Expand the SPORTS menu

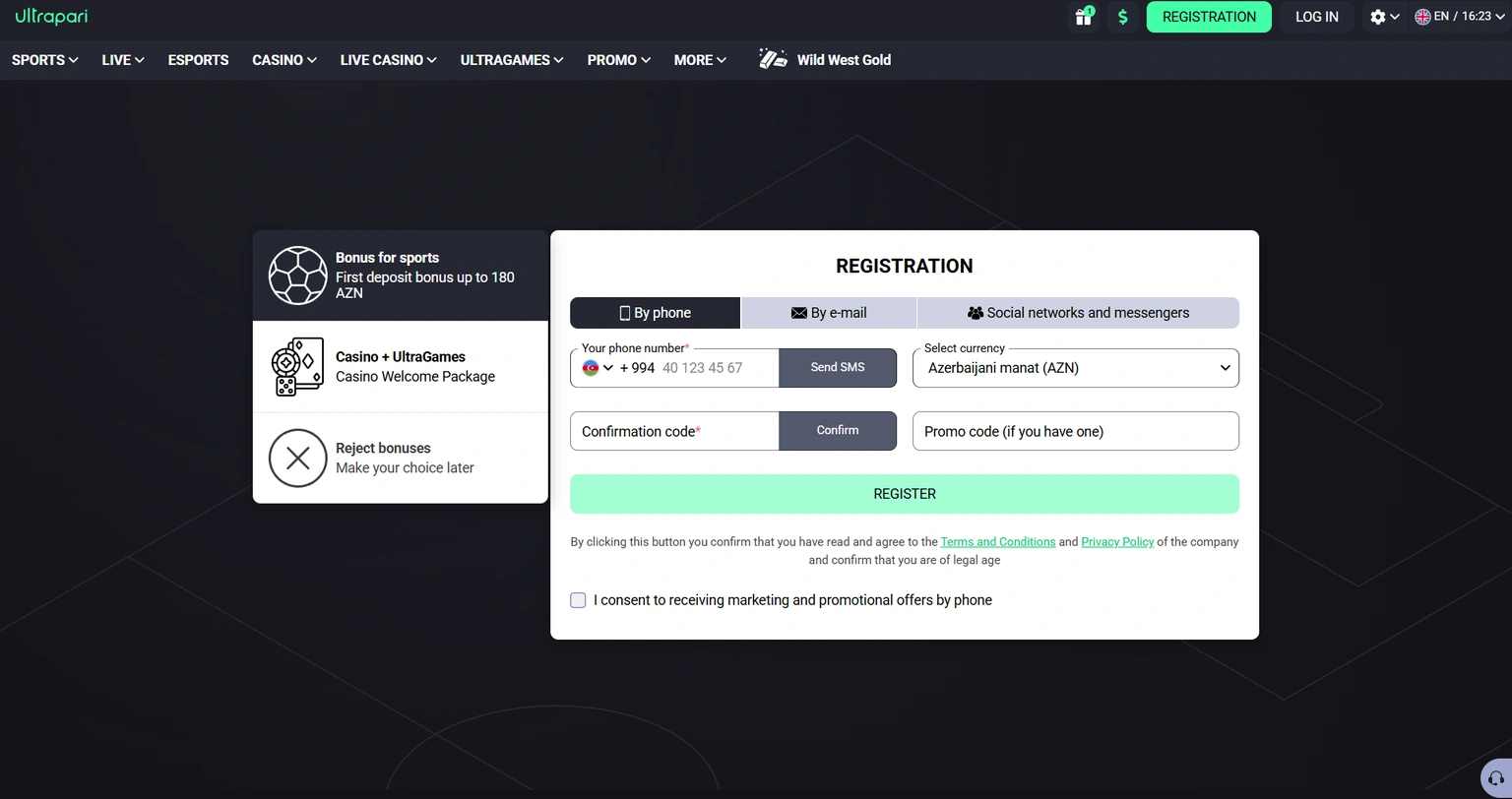tap(44, 60)
